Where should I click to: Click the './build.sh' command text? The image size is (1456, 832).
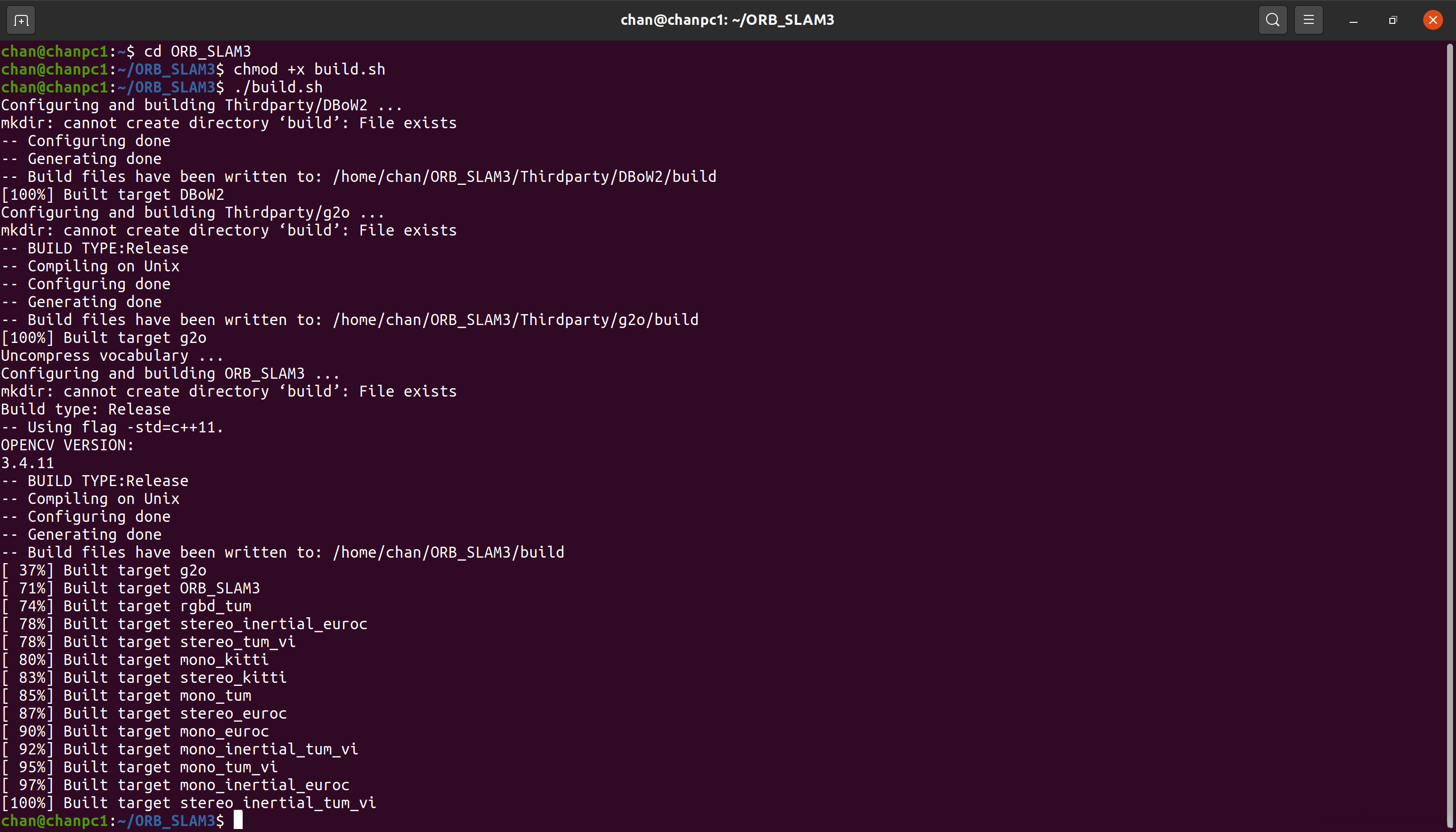[x=278, y=87]
